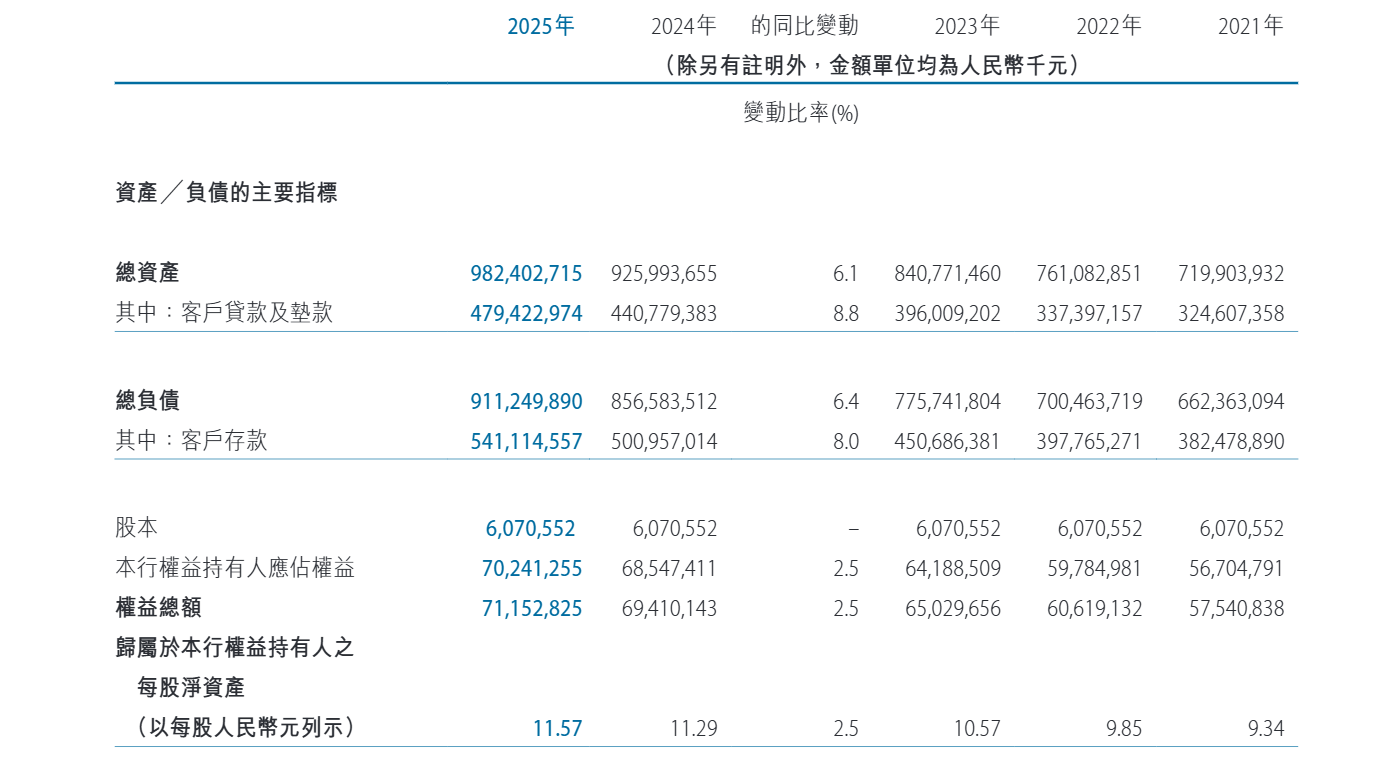Viewport: 1394px width, 768px height.
Task: Select 2025 net assets per share 11.57
Action: pos(557,728)
